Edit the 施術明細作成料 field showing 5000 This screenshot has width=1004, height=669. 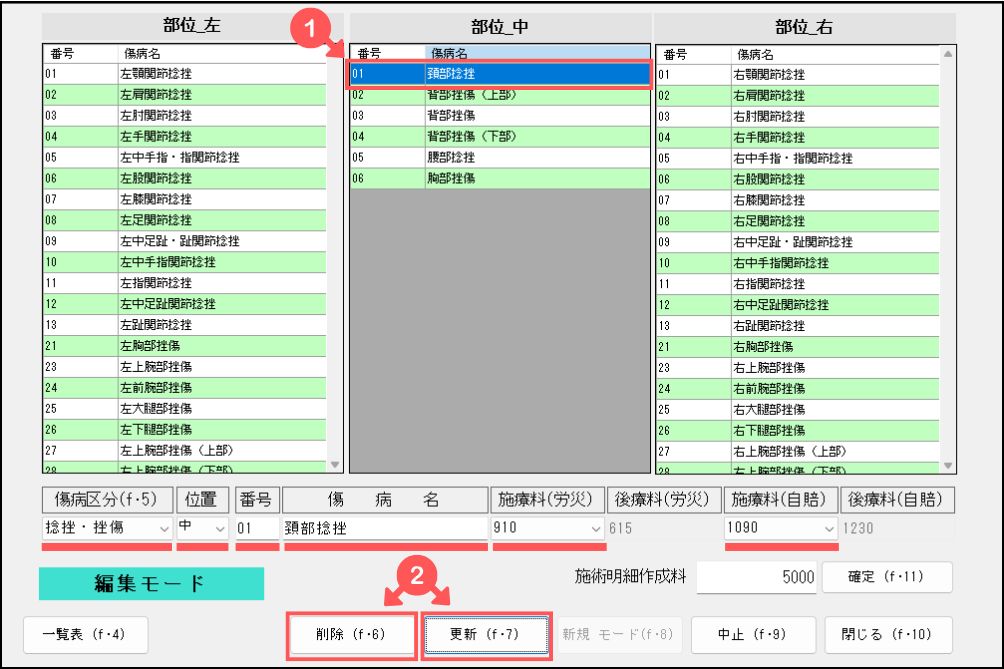click(x=756, y=577)
